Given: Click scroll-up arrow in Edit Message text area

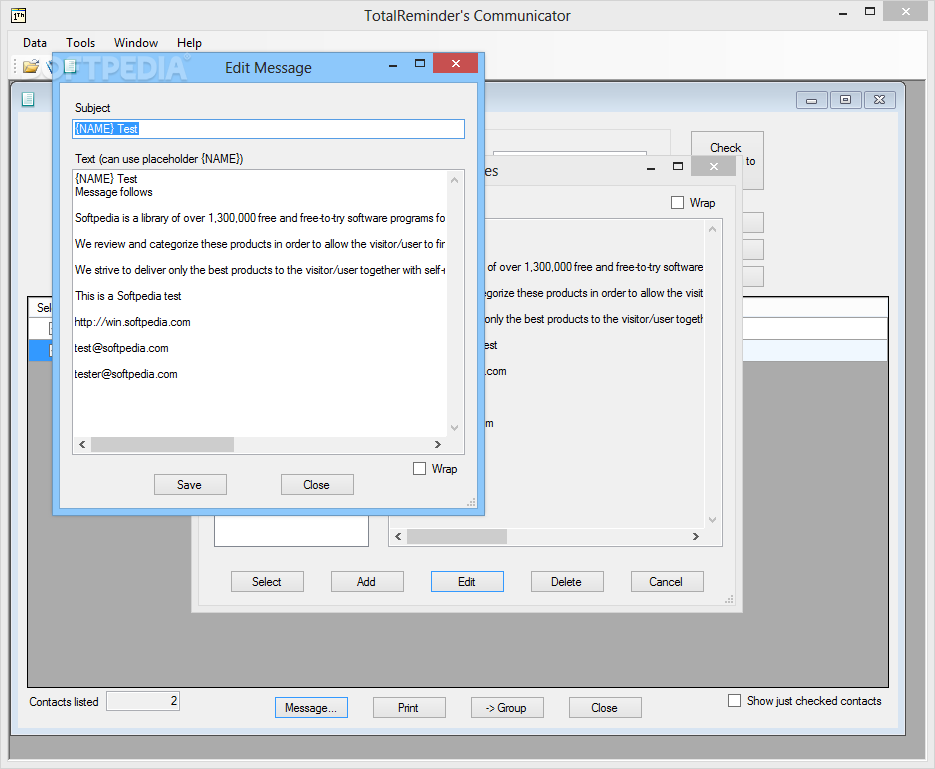Looking at the screenshot, I should tap(454, 179).
